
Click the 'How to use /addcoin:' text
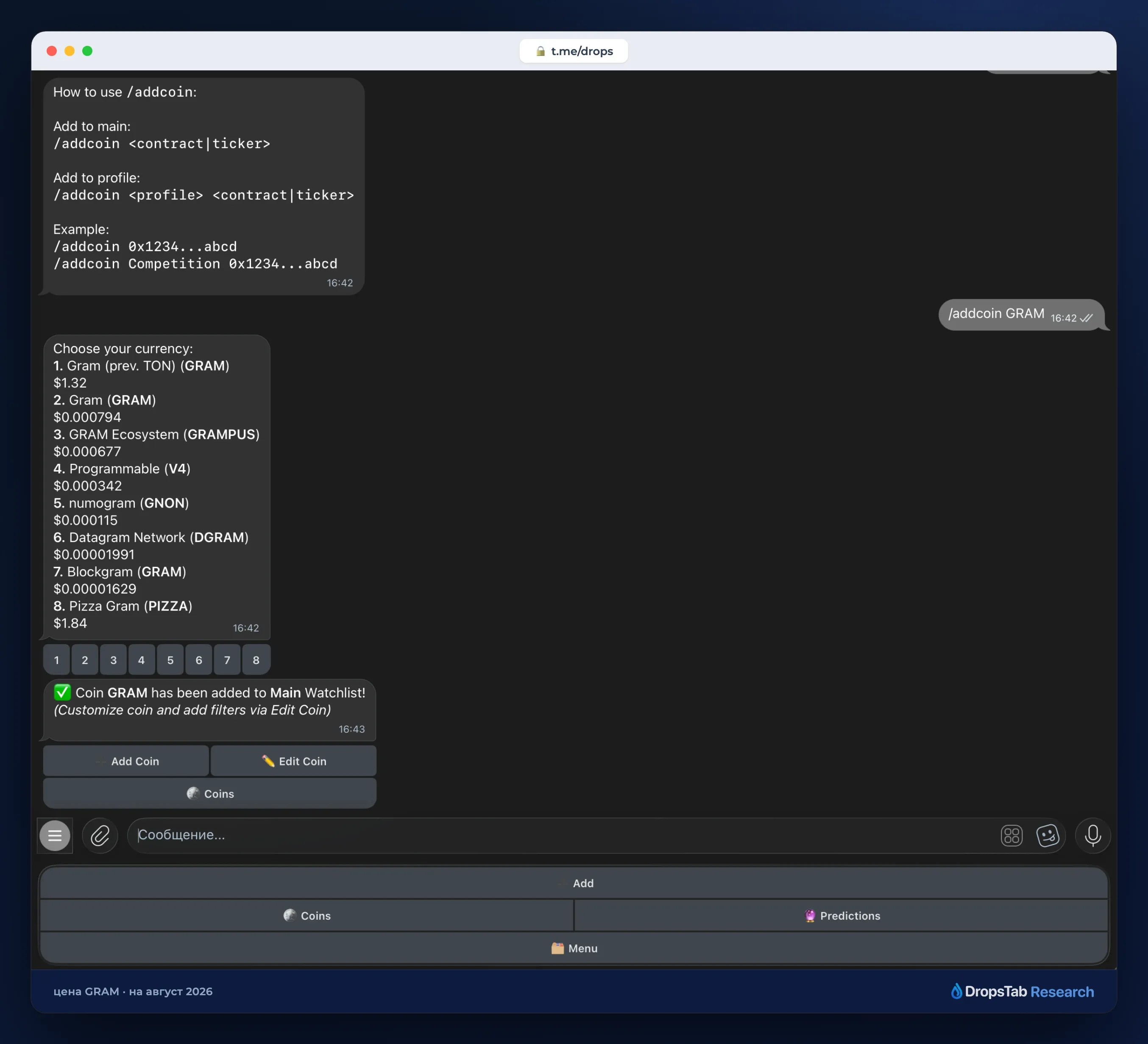pyautogui.click(x=125, y=92)
